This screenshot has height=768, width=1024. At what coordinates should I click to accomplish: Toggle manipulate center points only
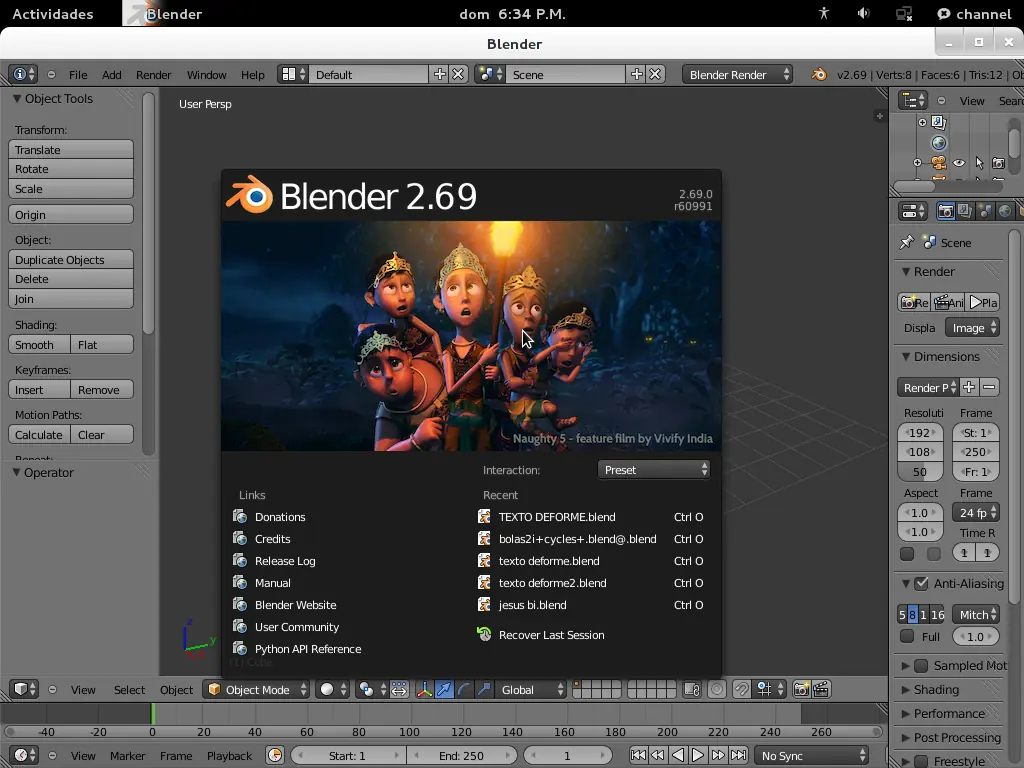(x=399, y=690)
